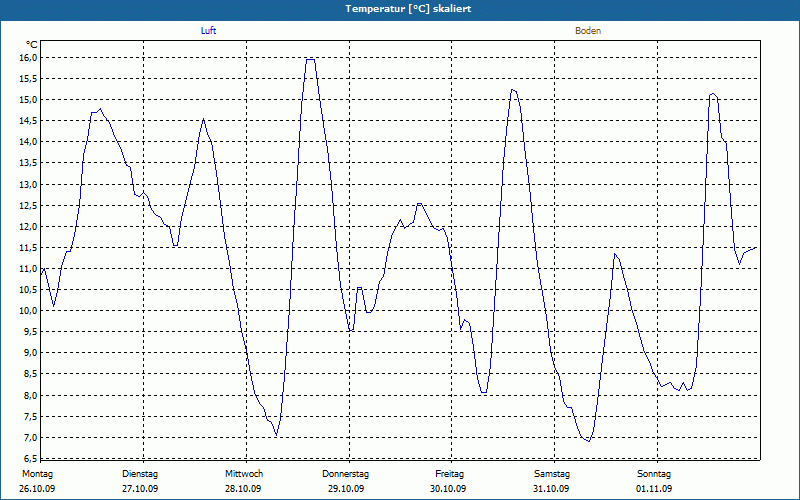Click the 7,5 y-axis value
This screenshot has width=800, height=500.
point(31,417)
